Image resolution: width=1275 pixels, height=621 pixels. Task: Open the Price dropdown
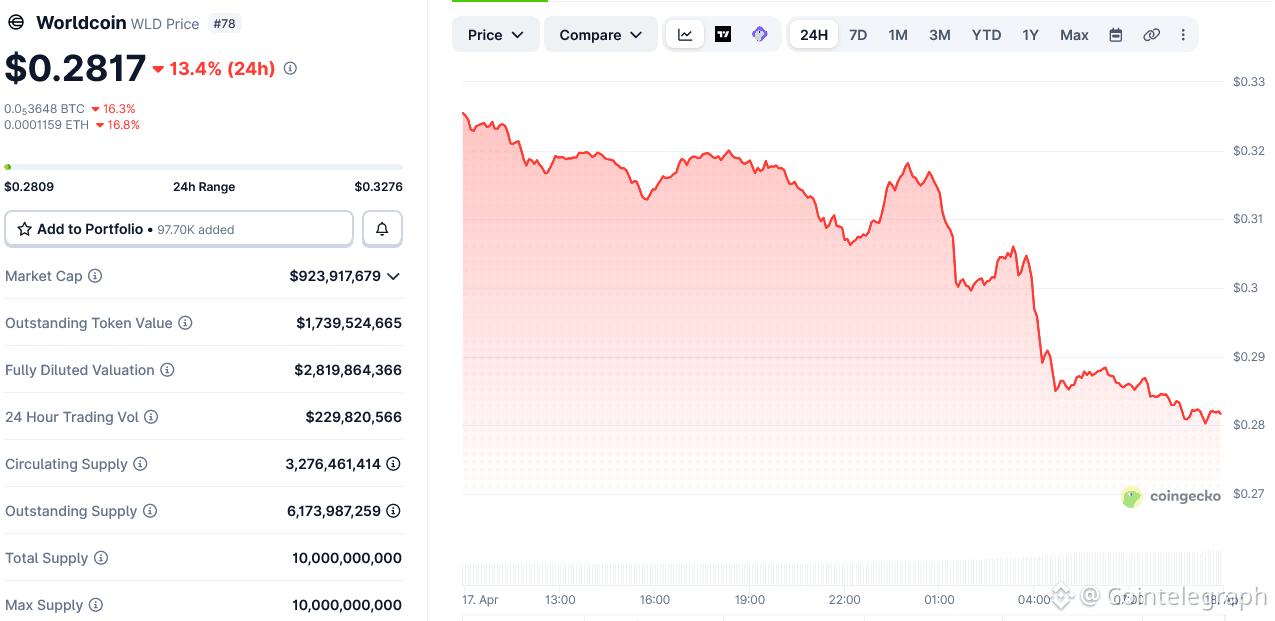pyautogui.click(x=496, y=35)
